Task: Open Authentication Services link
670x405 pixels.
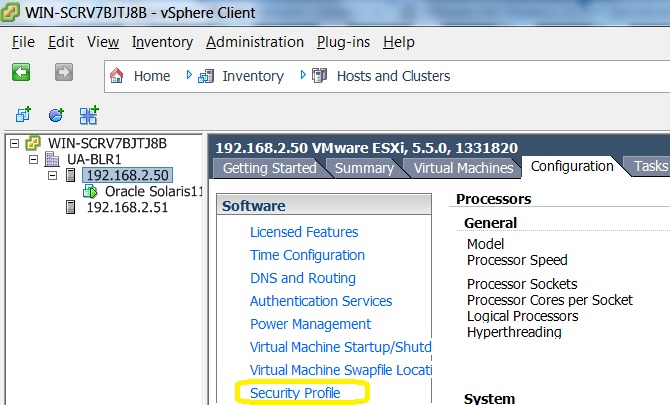Action: click(x=321, y=301)
